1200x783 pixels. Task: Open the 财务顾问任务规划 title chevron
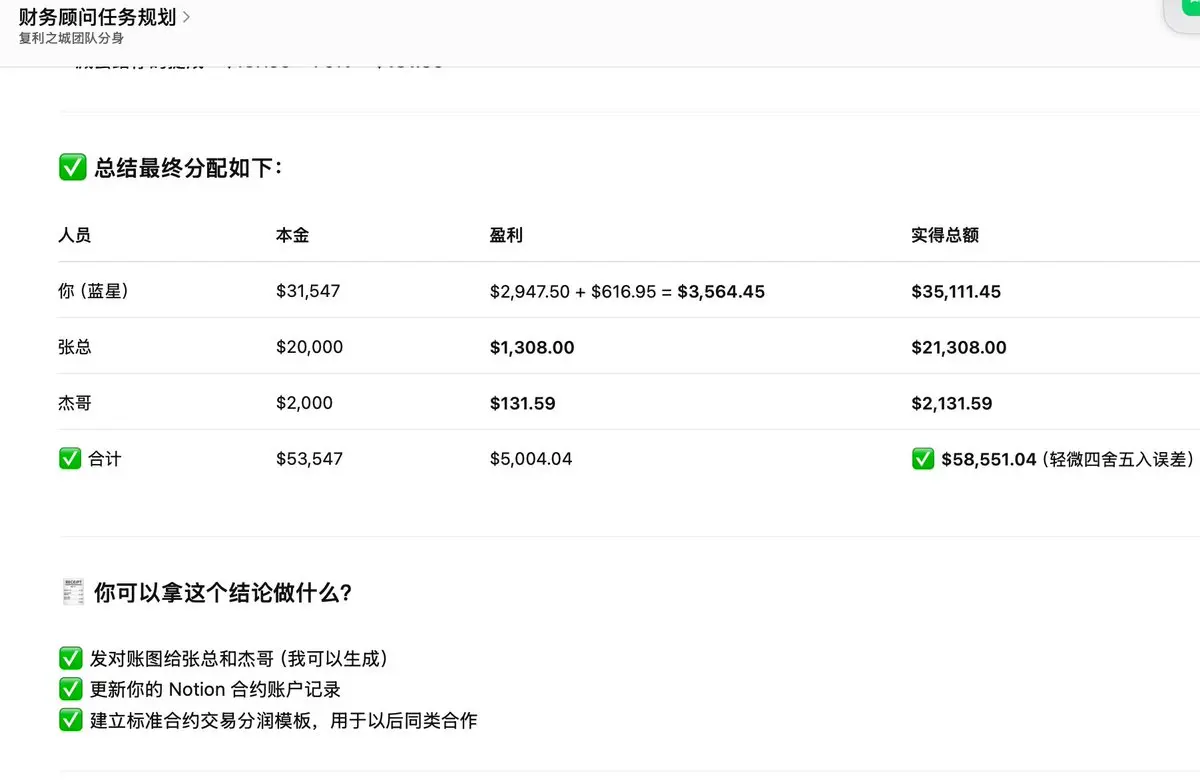[x=187, y=17]
